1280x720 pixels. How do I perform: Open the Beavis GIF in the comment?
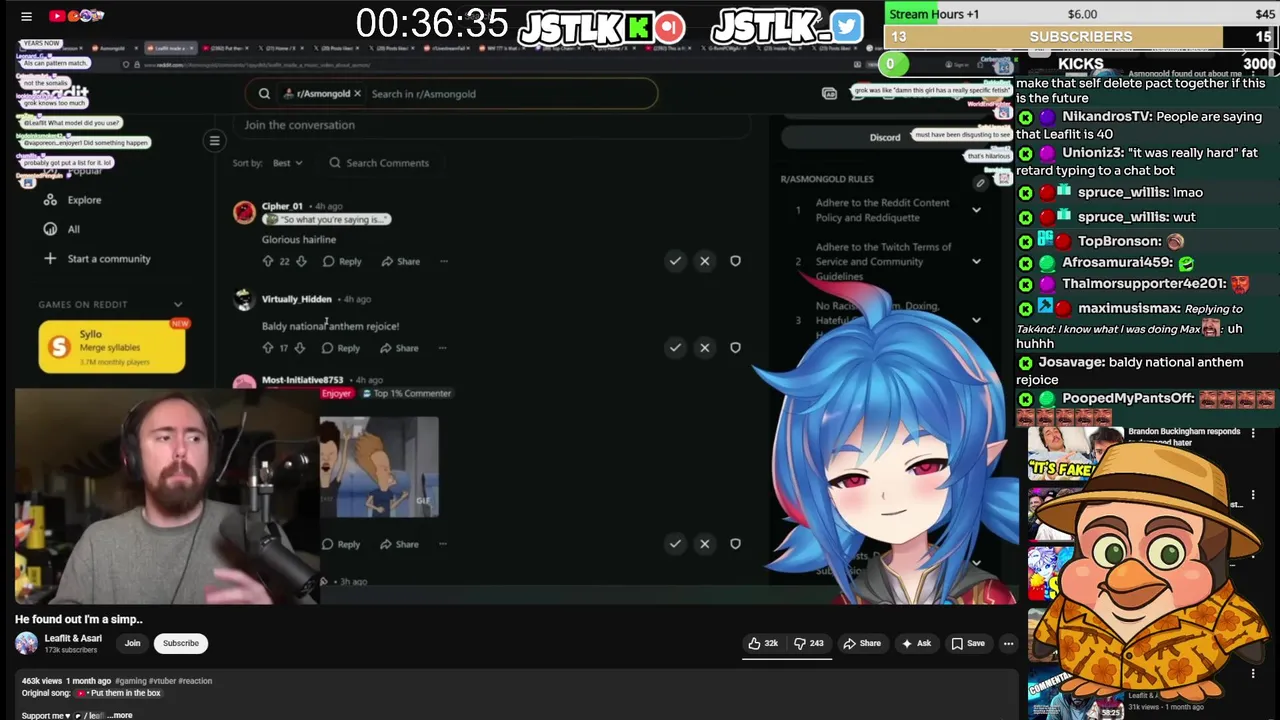379,467
